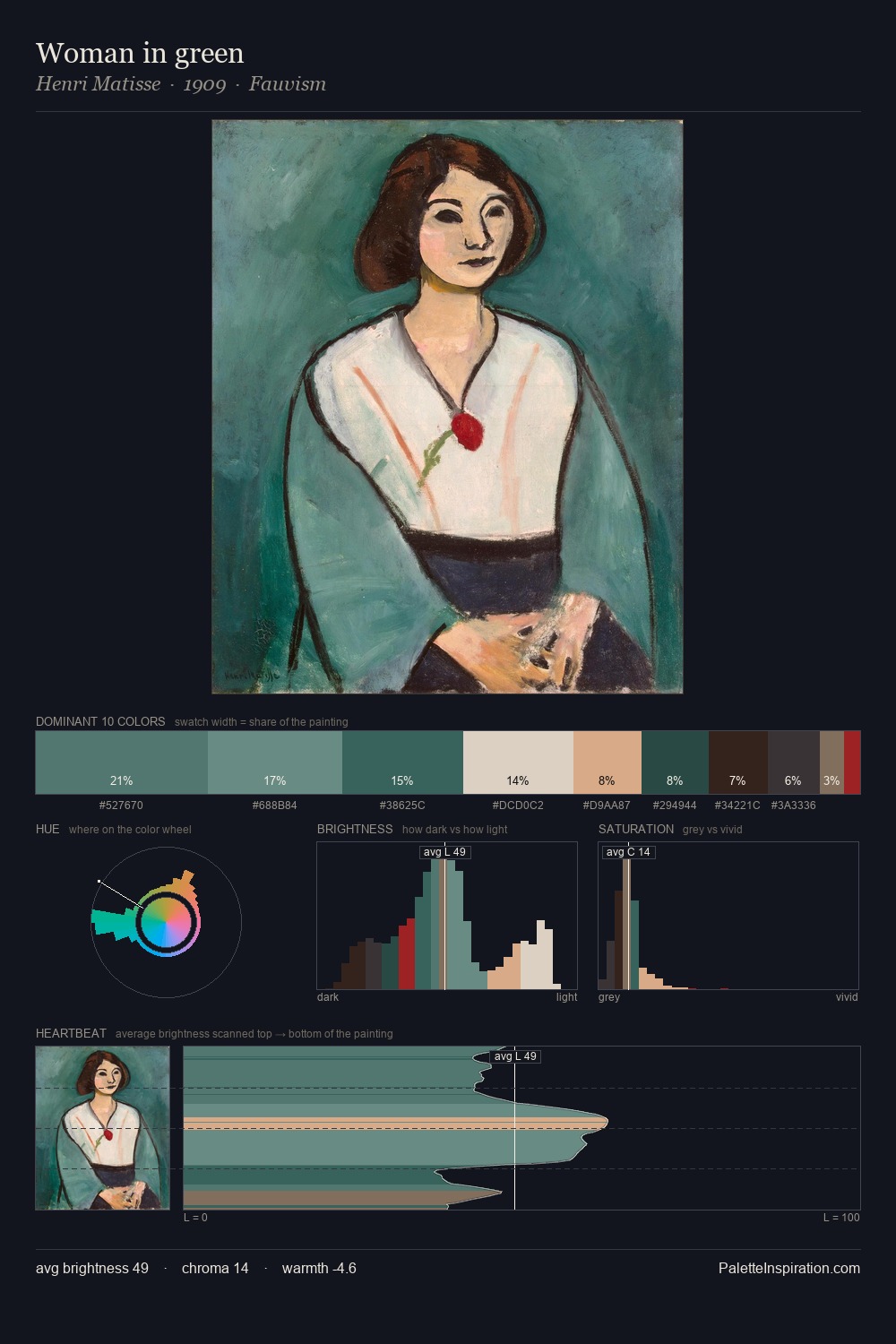The width and height of the screenshot is (896, 1344).
Task: Click the 'DOMINANT 10 COLORS' heading
Action: (100, 721)
